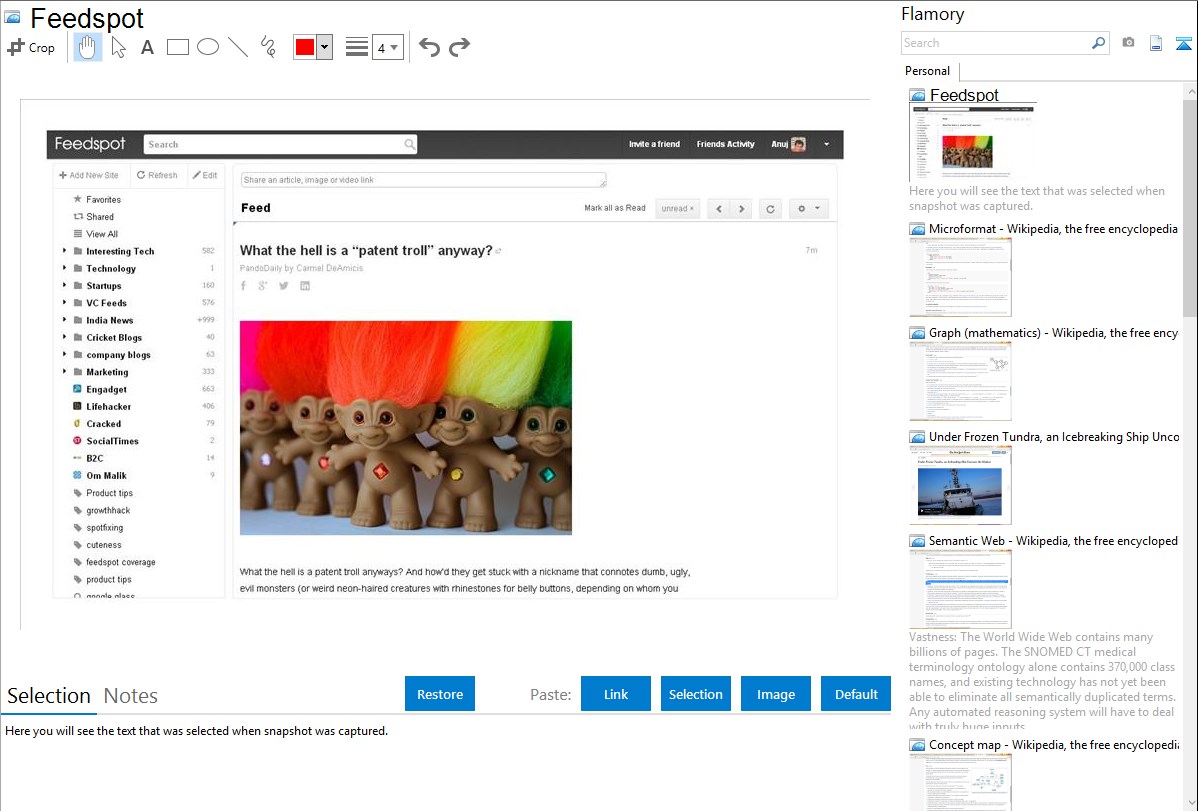This screenshot has height=811, width=1198.
Task: Click the Paste Default button
Action: tap(856, 694)
